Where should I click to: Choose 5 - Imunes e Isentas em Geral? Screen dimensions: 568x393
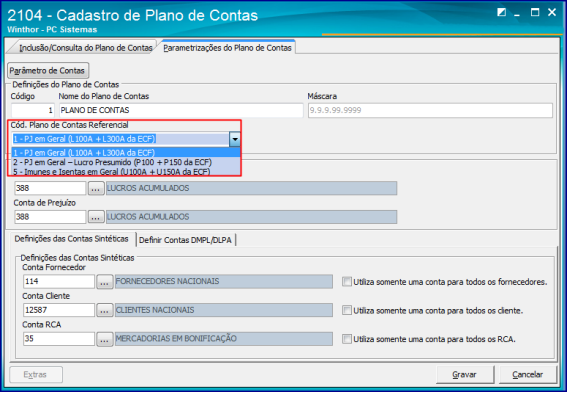126,171
